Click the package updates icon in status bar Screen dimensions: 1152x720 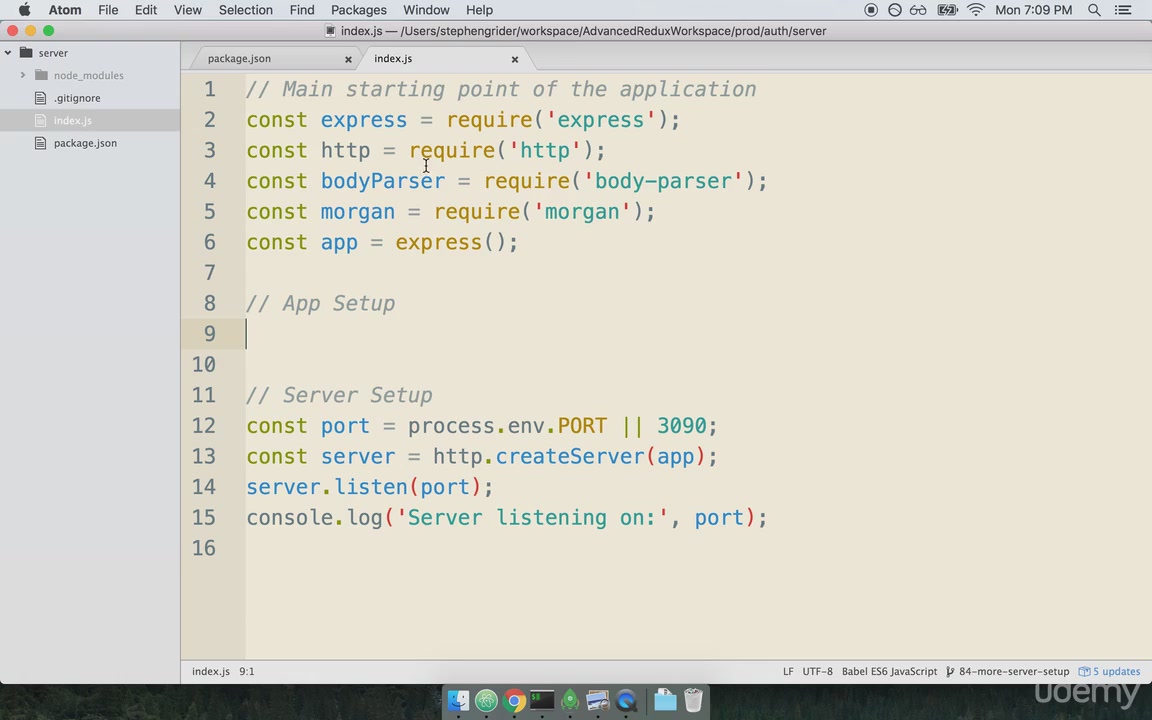[1084, 671]
